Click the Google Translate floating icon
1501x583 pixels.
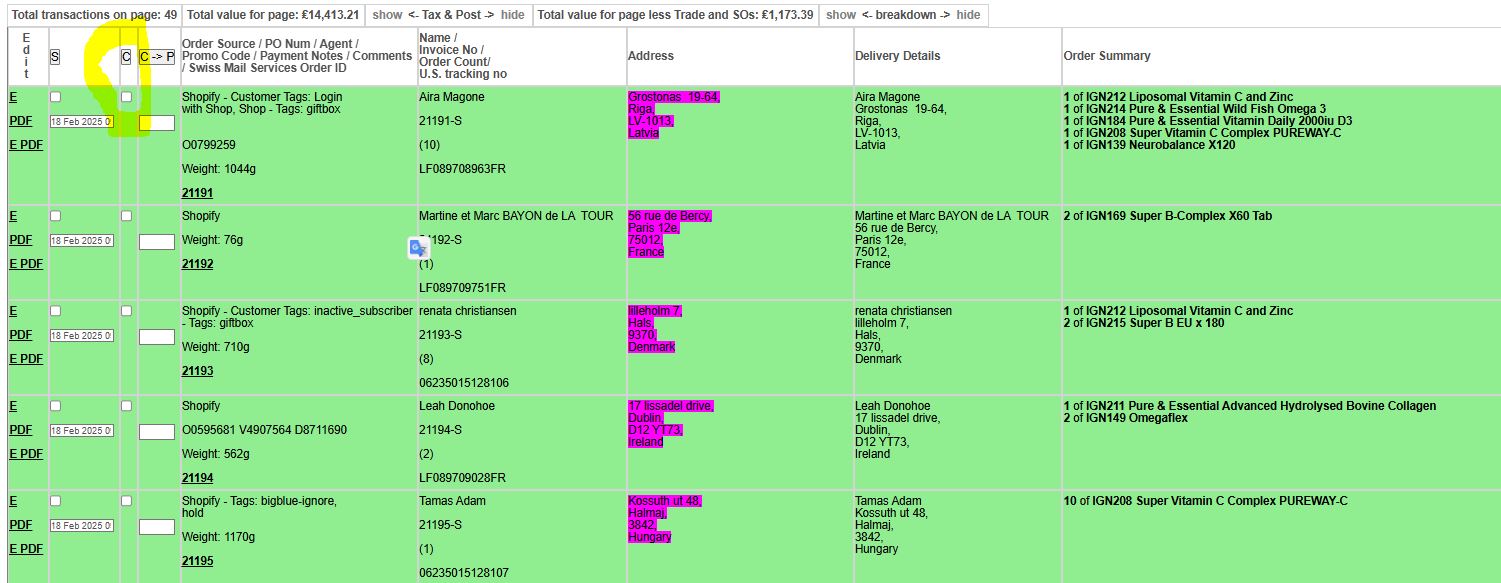(x=418, y=248)
